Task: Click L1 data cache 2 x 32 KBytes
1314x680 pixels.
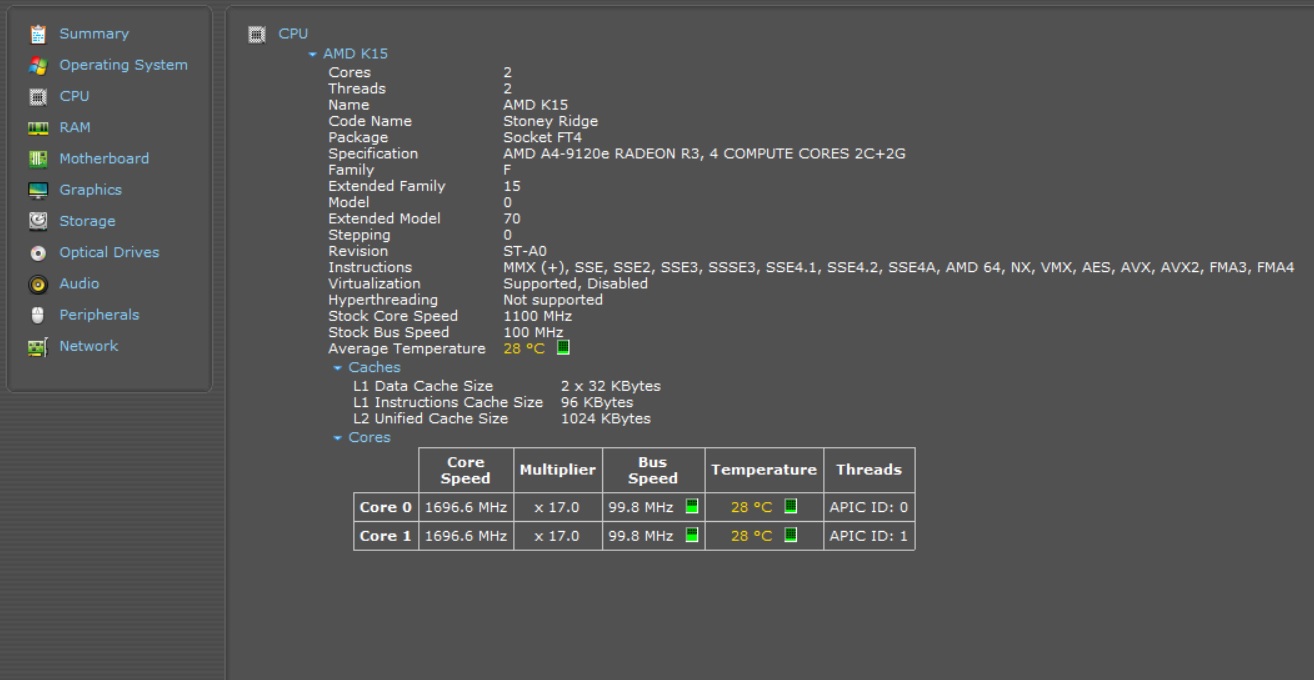Action: point(610,386)
